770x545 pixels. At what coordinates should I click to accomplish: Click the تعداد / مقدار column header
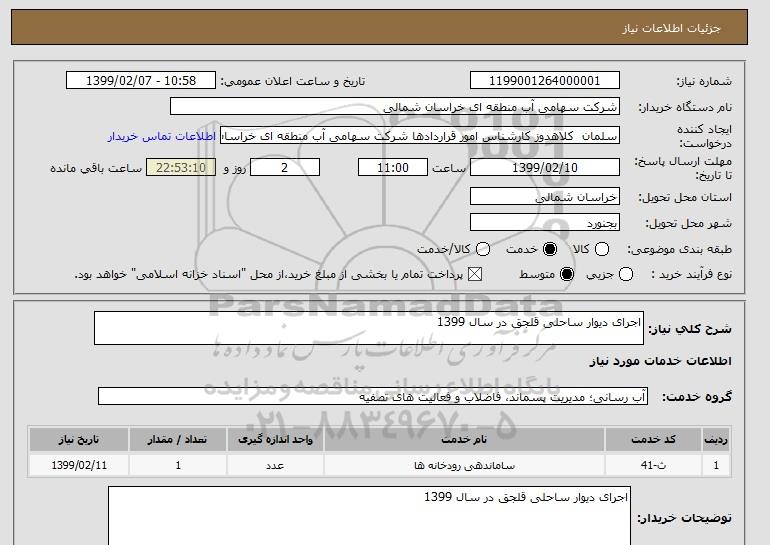[x=178, y=439]
